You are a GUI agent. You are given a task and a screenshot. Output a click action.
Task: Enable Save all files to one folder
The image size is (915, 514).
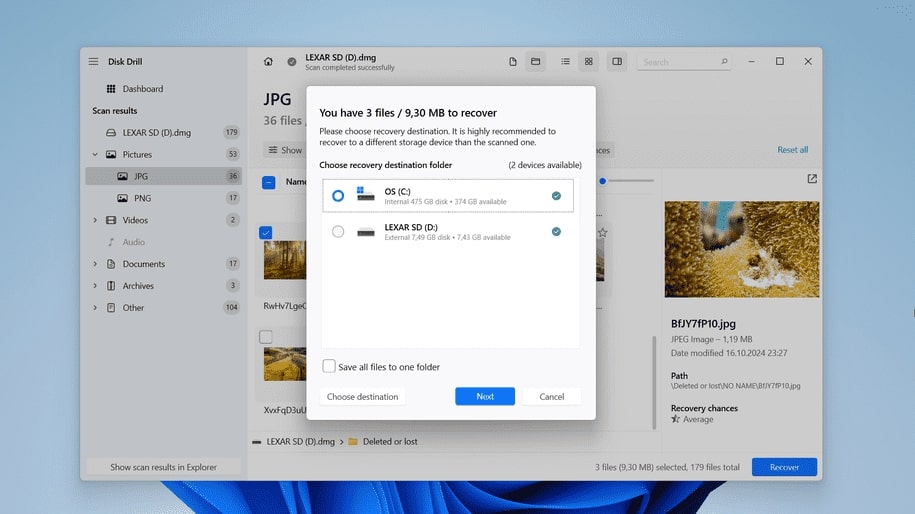[x=329, y=366]
